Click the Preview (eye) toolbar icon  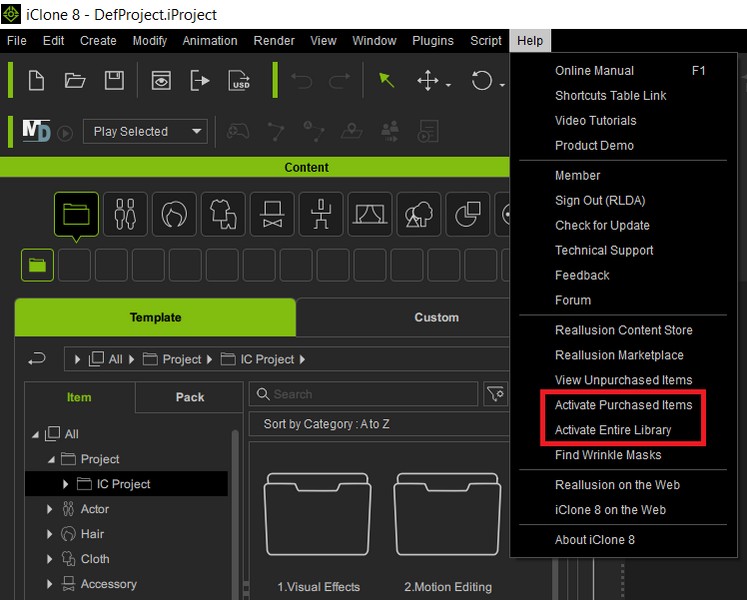(161, 80)
